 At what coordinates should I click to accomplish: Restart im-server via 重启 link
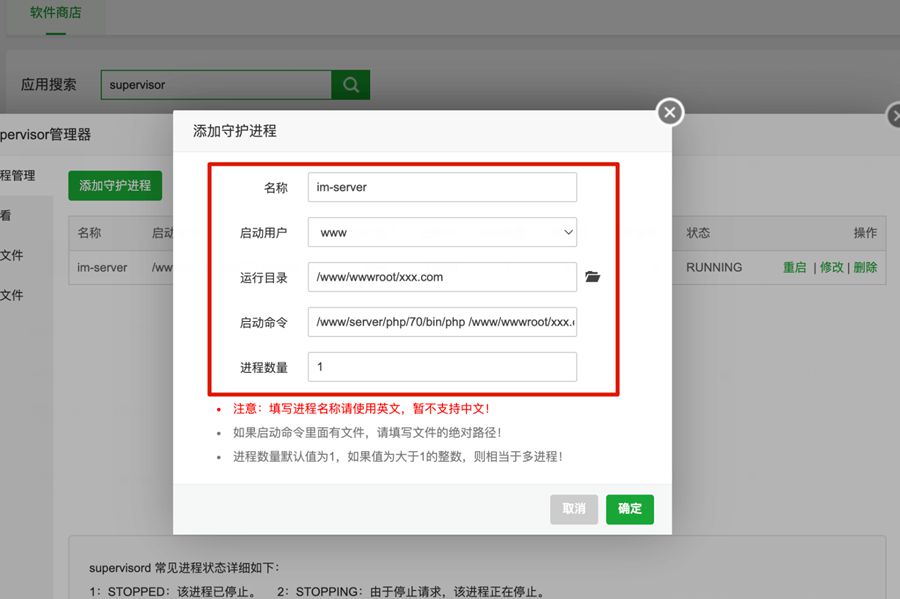[794, 268]
